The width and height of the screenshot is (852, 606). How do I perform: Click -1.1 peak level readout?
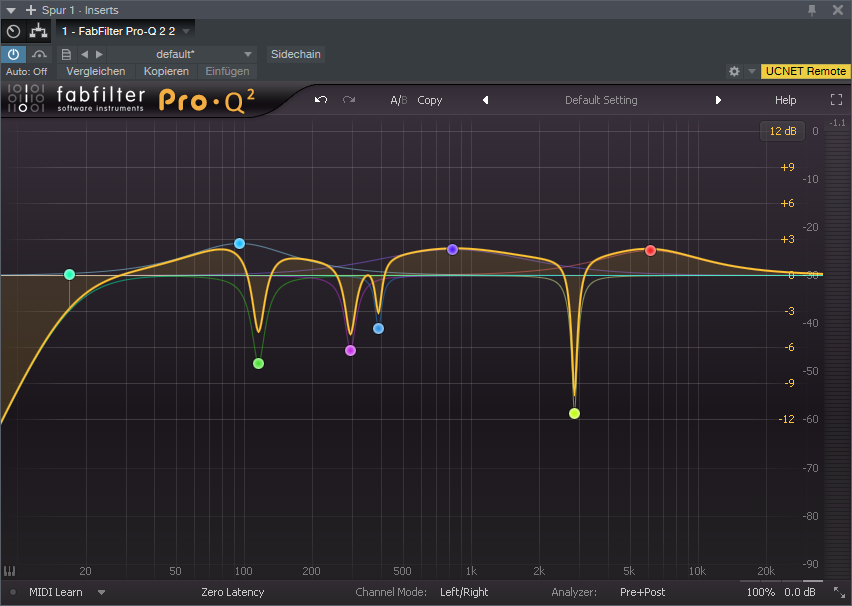point(838,123)
